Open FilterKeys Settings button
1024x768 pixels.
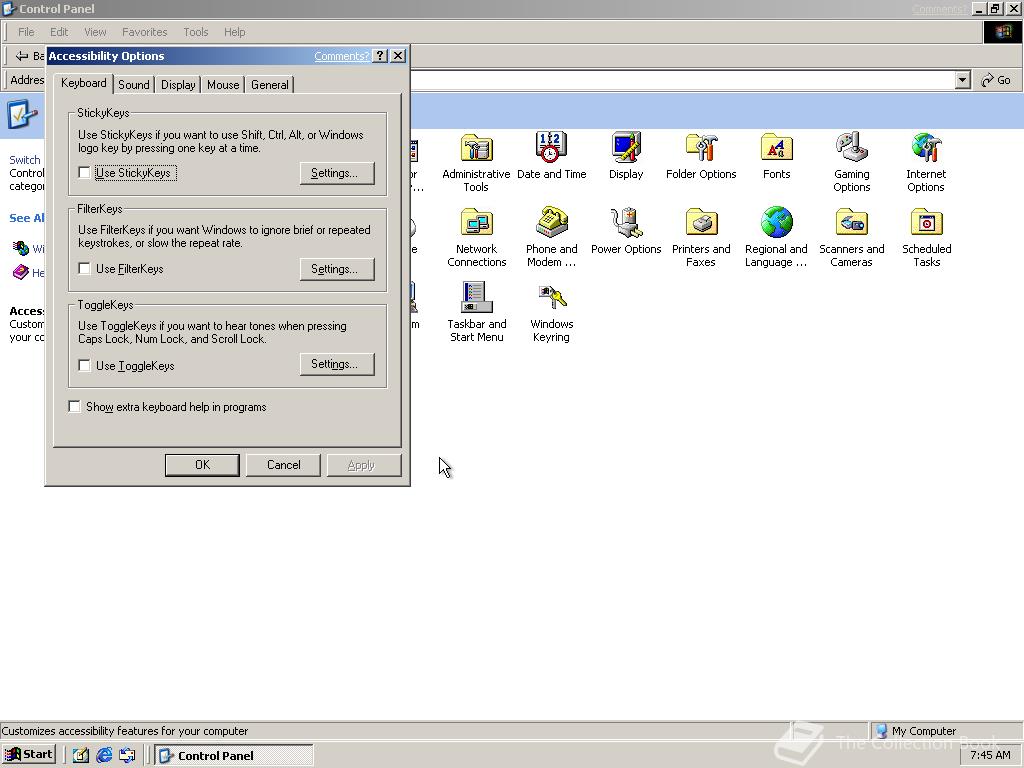click(x=337, y=269)
